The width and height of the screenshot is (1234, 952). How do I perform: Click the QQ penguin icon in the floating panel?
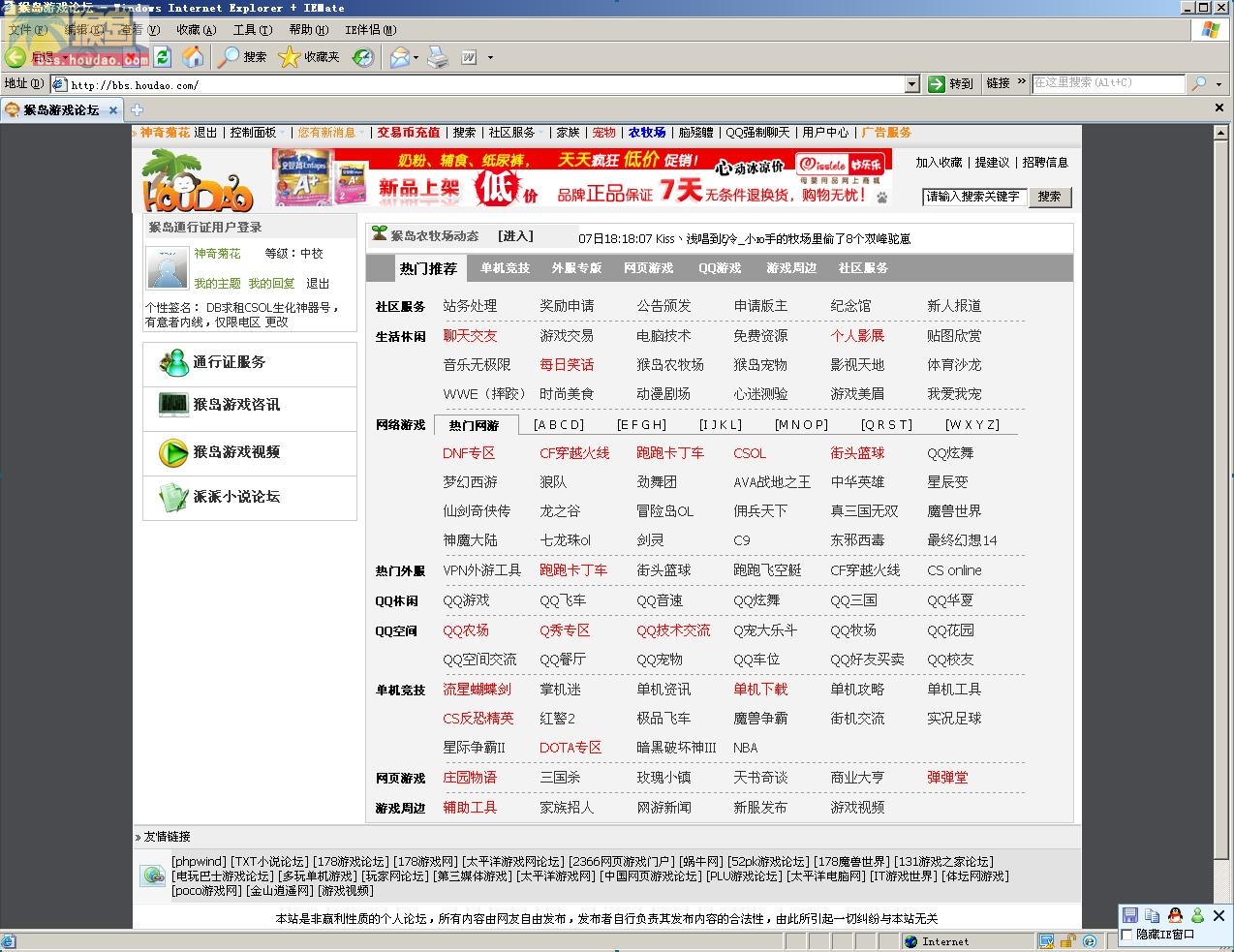point(1175,915)
